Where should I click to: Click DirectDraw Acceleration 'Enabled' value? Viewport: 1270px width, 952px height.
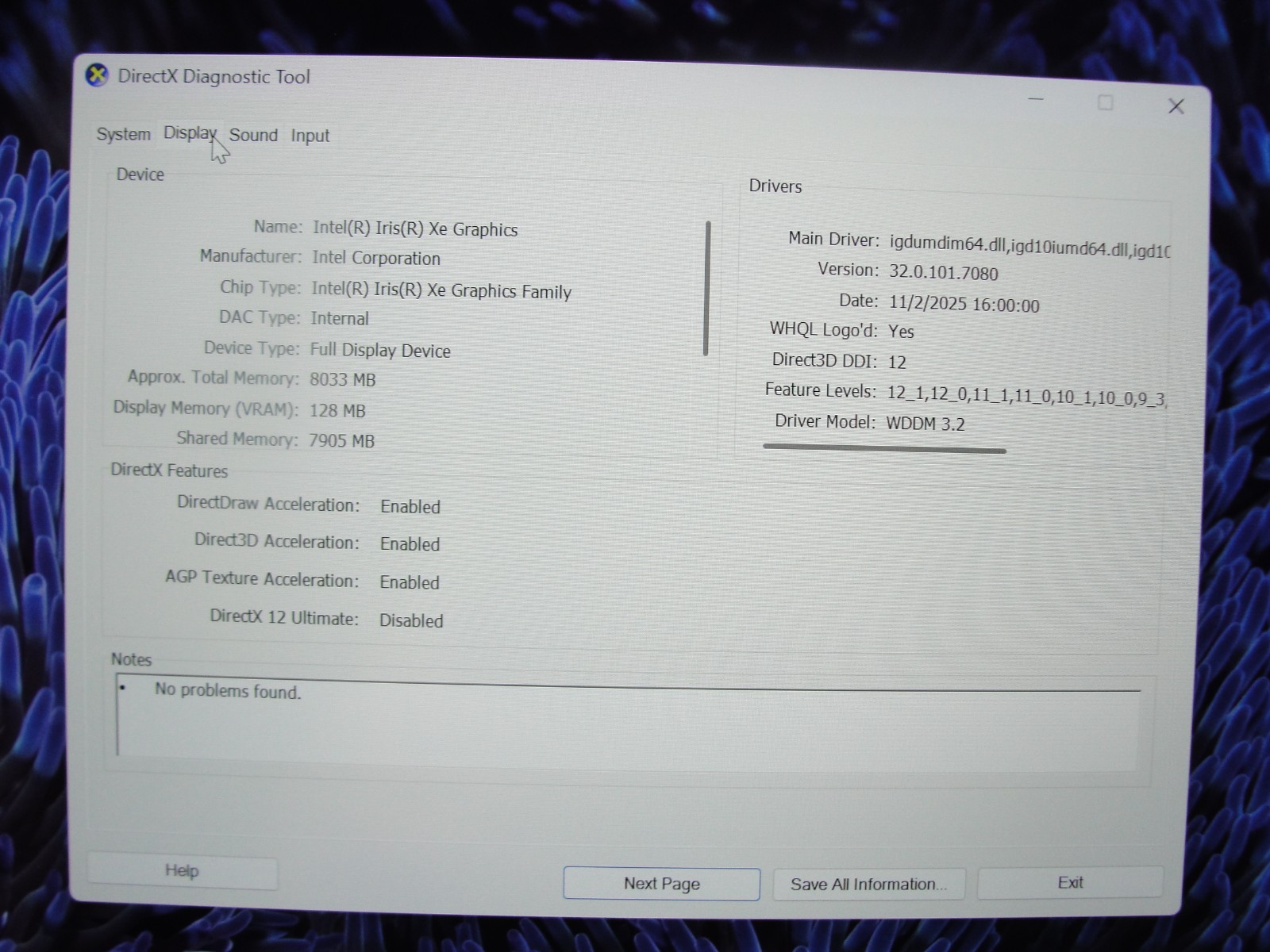tap(410, 506)
